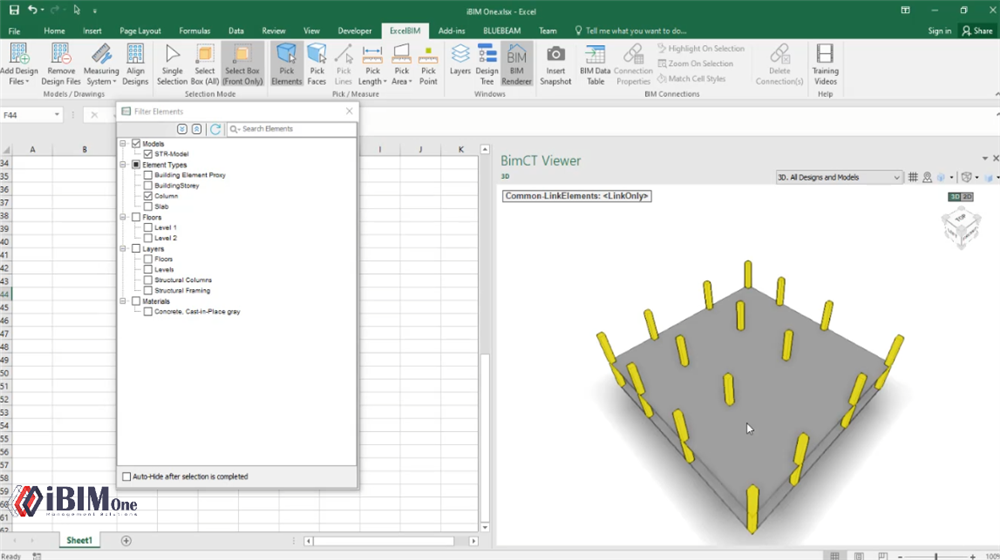The height and width of the screenshot is (560, 1000).
Task: Open the Add Design Files tool
Action: pyautogui.click(x=18, y=64)
